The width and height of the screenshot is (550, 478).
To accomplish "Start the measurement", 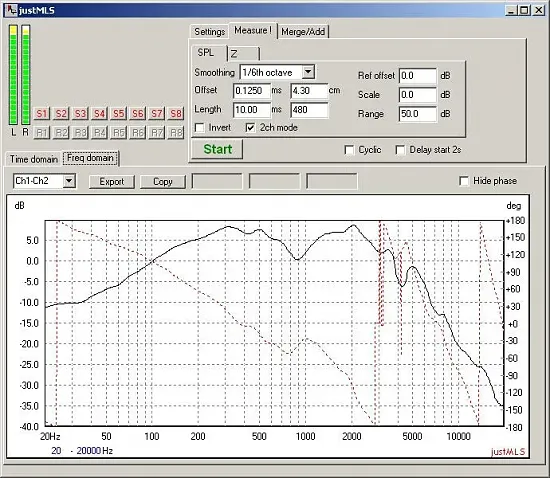I will click(217, 149).
